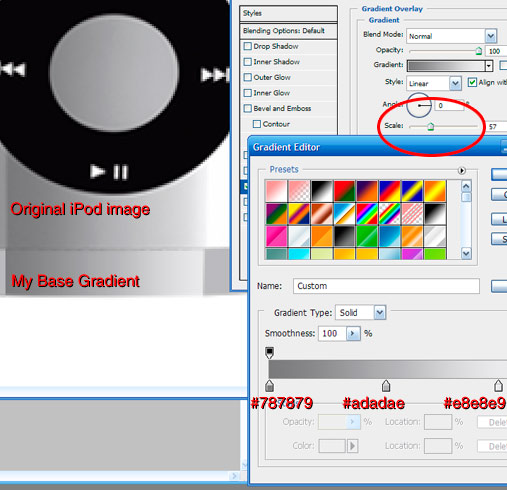Select the violet to orange gradient preset
Screen dimensions: 507x490
pyautogui.click(x=367, y=191)
